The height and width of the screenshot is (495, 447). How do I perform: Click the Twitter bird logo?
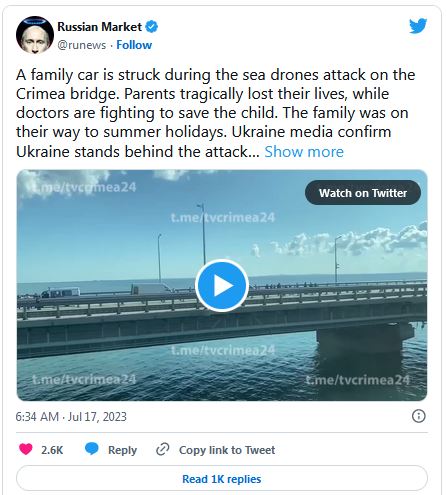click(418, 26)
